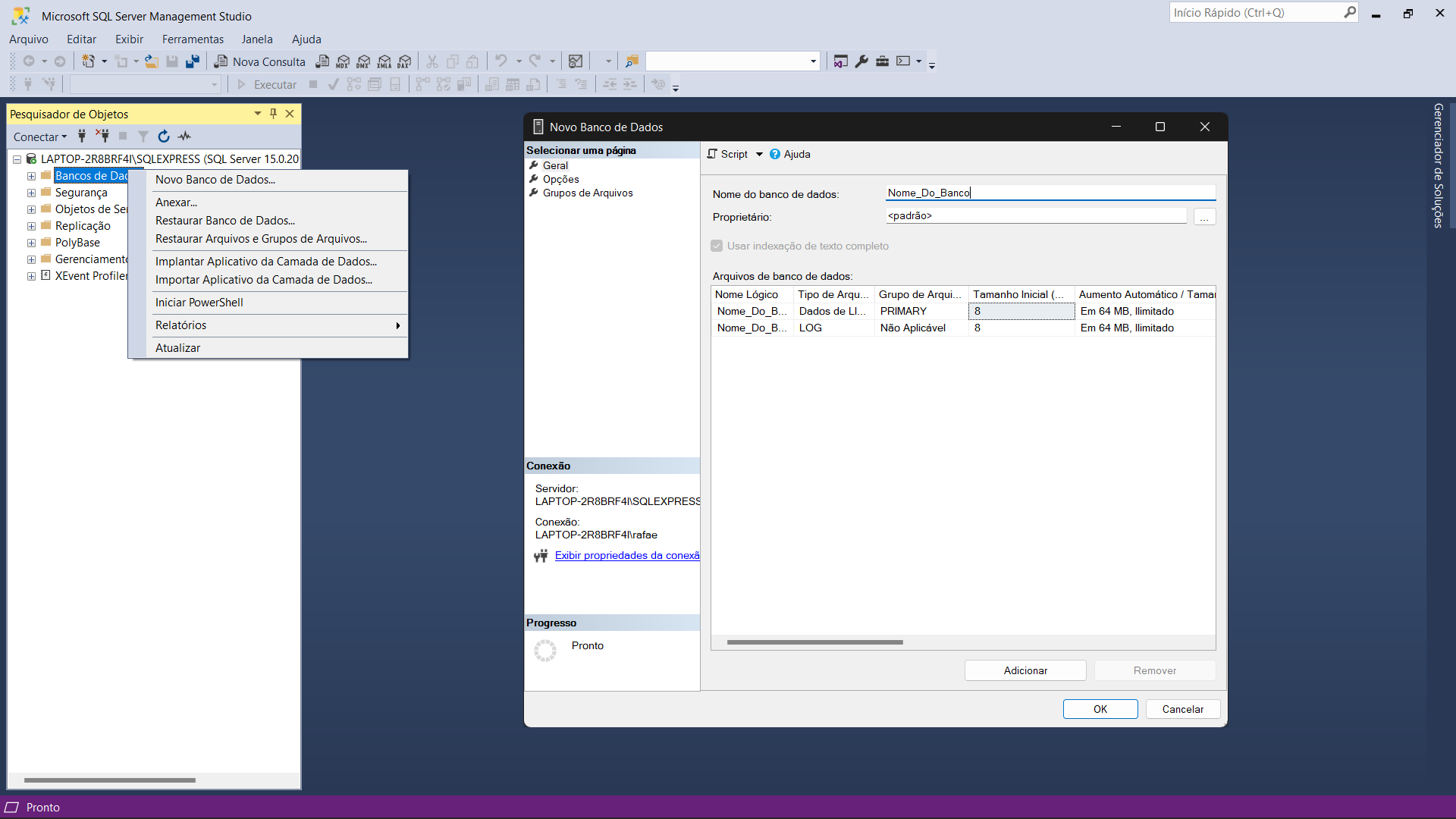Viewport: 1456px width, 819px height.
Task: Open the Script dropdown arrow
Action: coord(759,154)
